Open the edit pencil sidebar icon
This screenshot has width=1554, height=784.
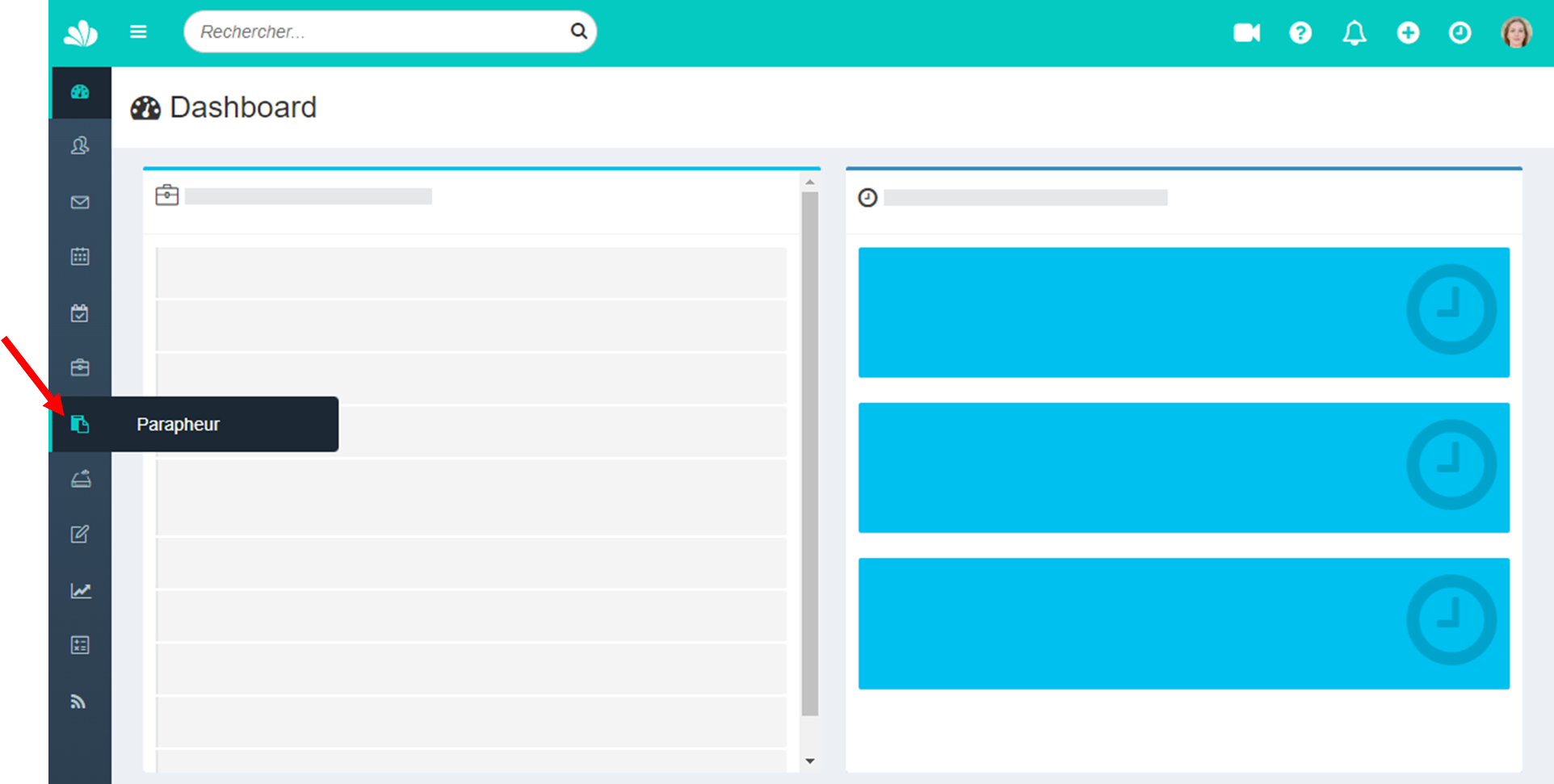click(x=80, y=534)
